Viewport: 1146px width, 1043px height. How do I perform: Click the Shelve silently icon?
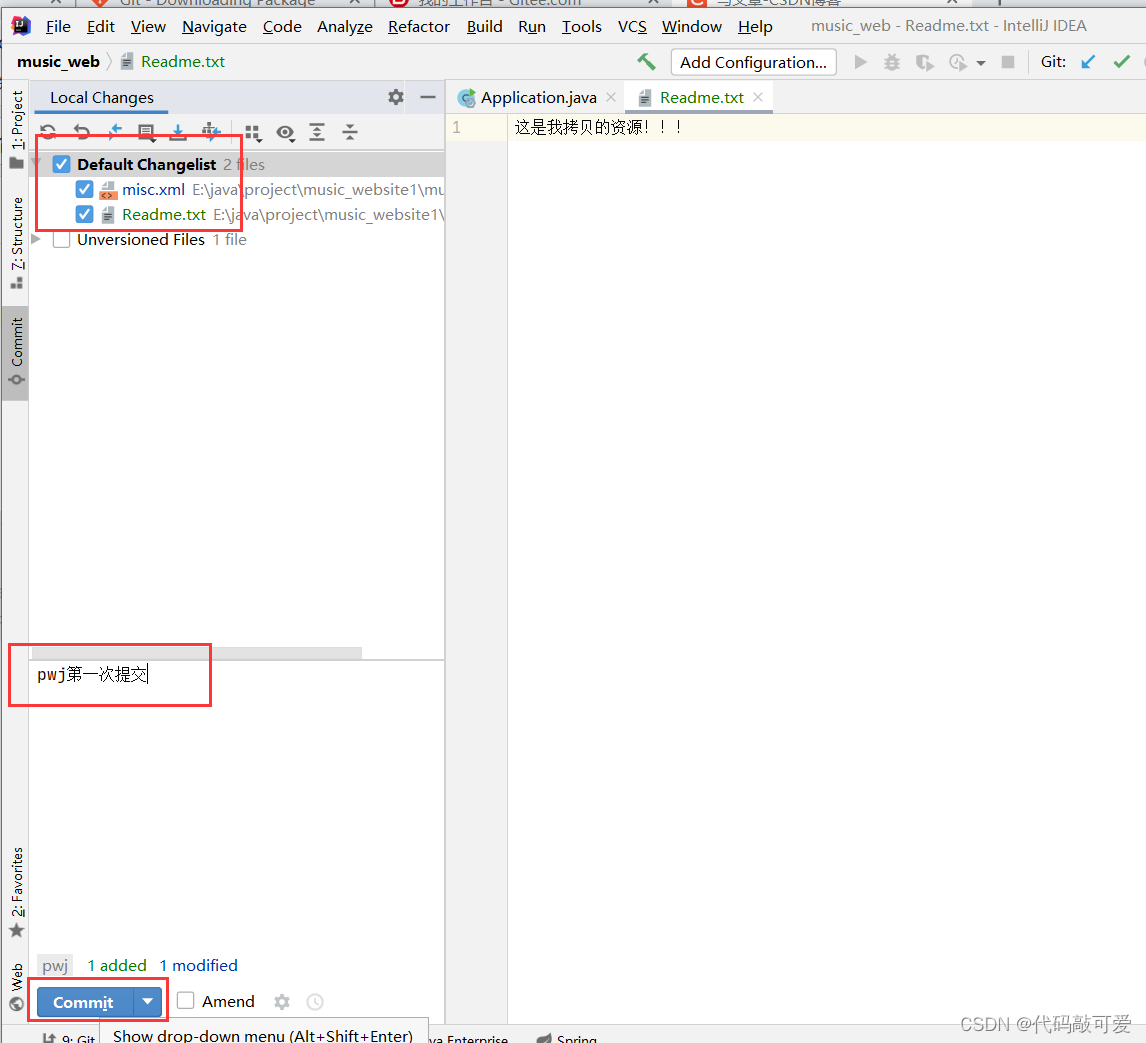coord(178,132)
